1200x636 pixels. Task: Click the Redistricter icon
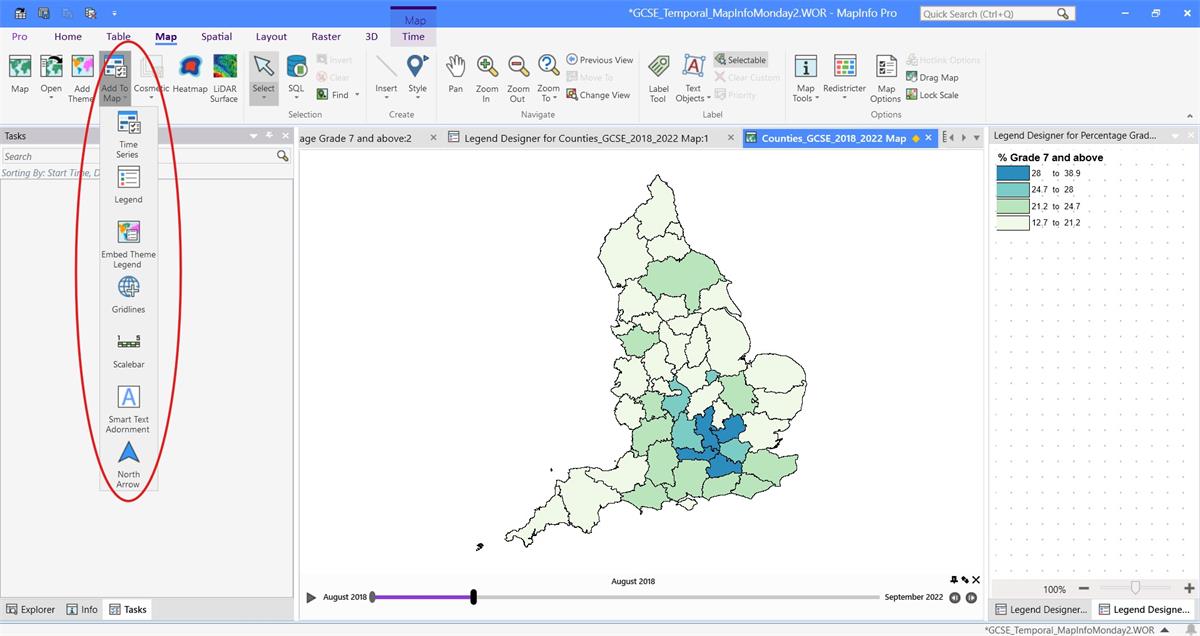point(844,77)
